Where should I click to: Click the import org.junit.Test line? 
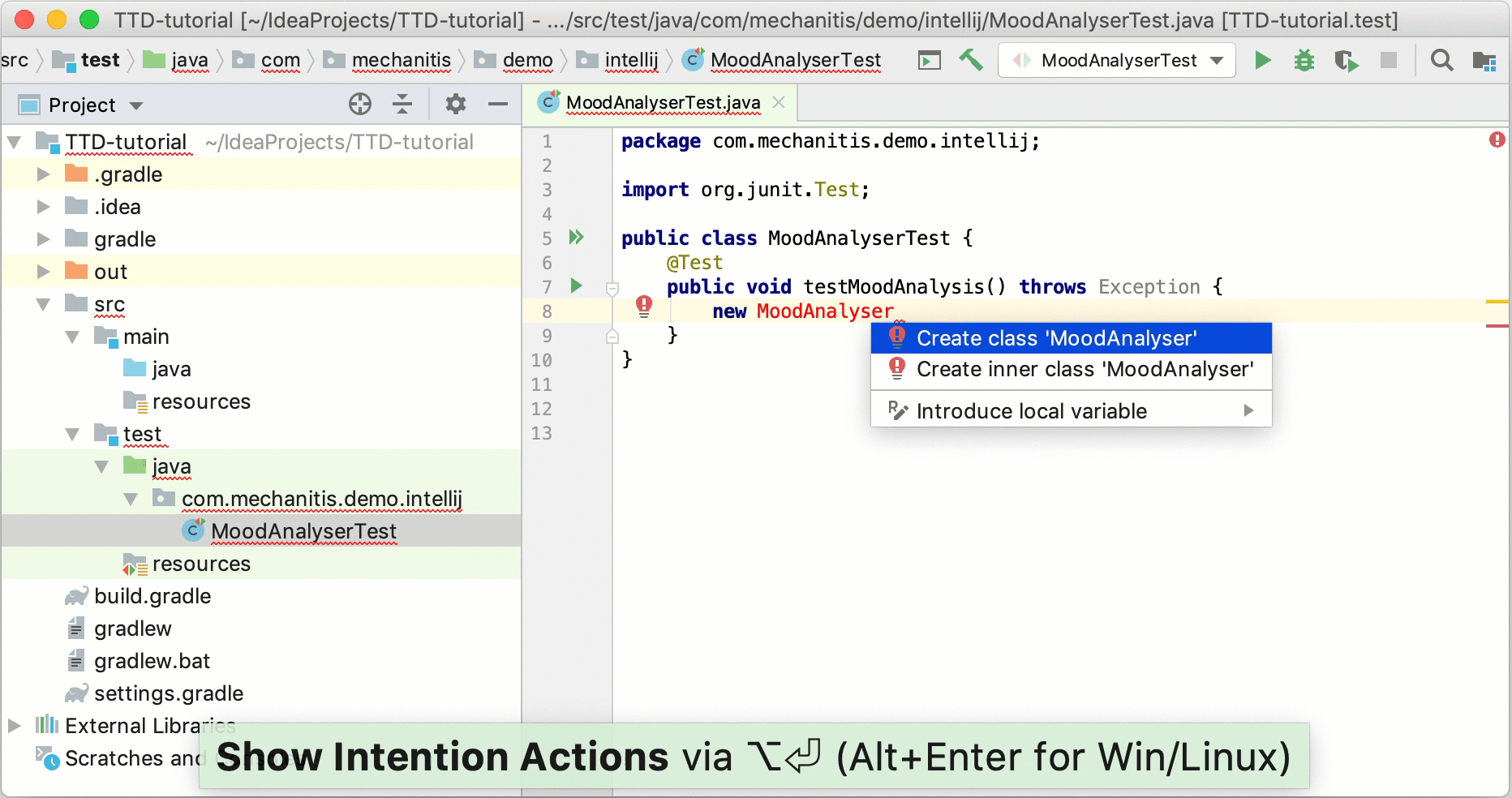click(745, 190)
